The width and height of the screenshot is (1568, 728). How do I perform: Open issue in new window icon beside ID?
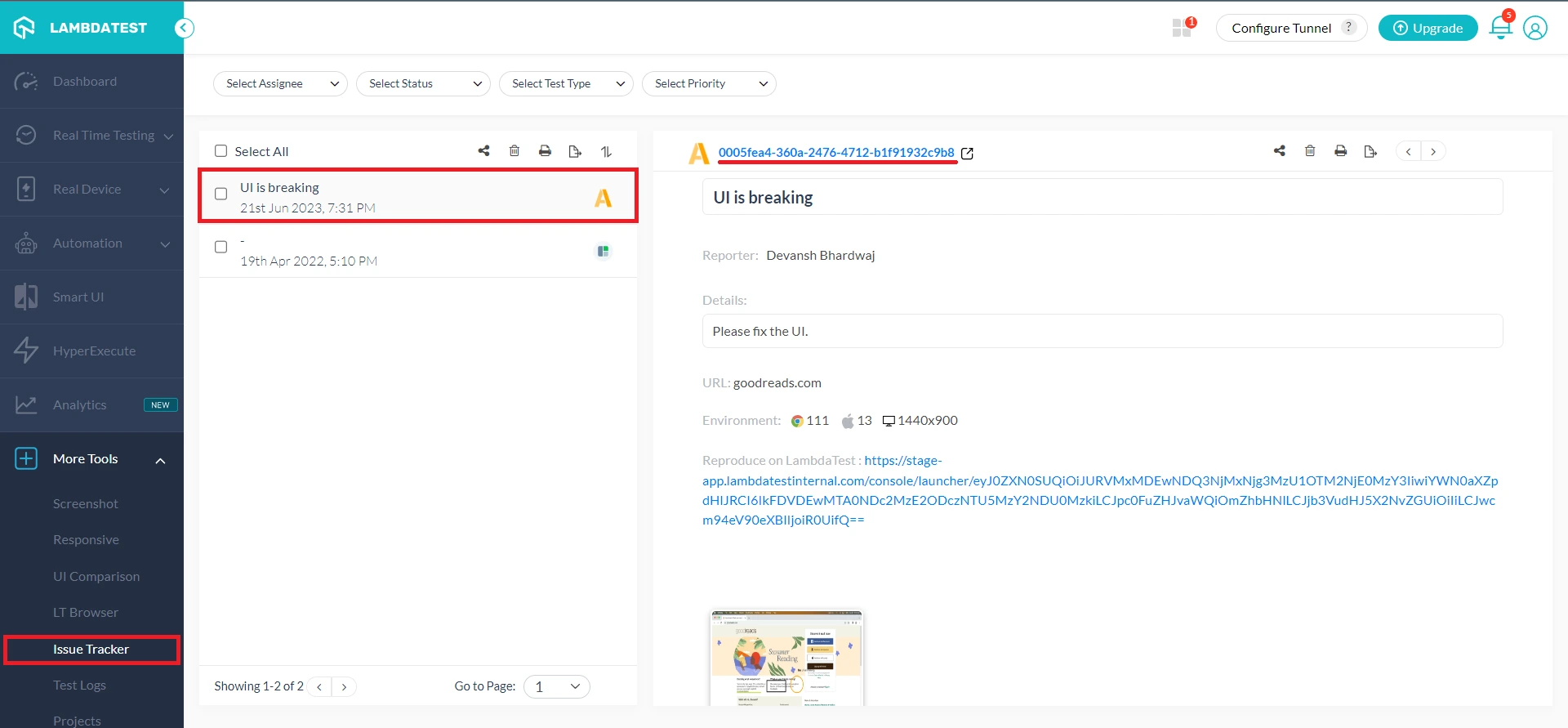[968, 154]
